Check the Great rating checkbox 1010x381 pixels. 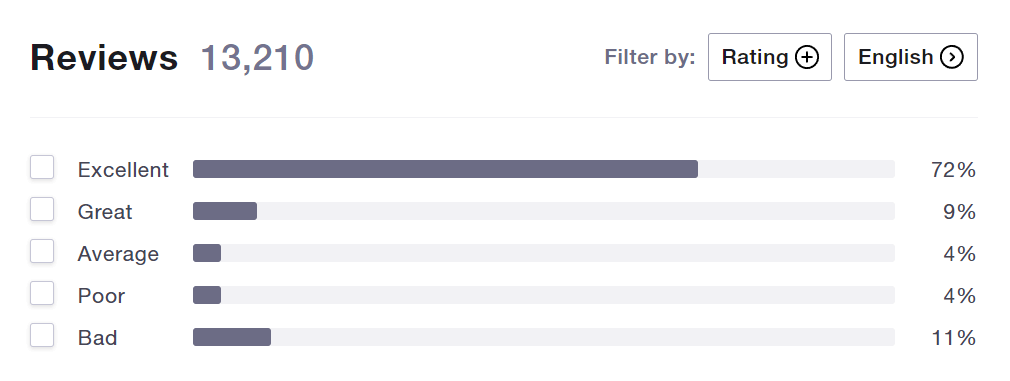click(x=42, y=210)
